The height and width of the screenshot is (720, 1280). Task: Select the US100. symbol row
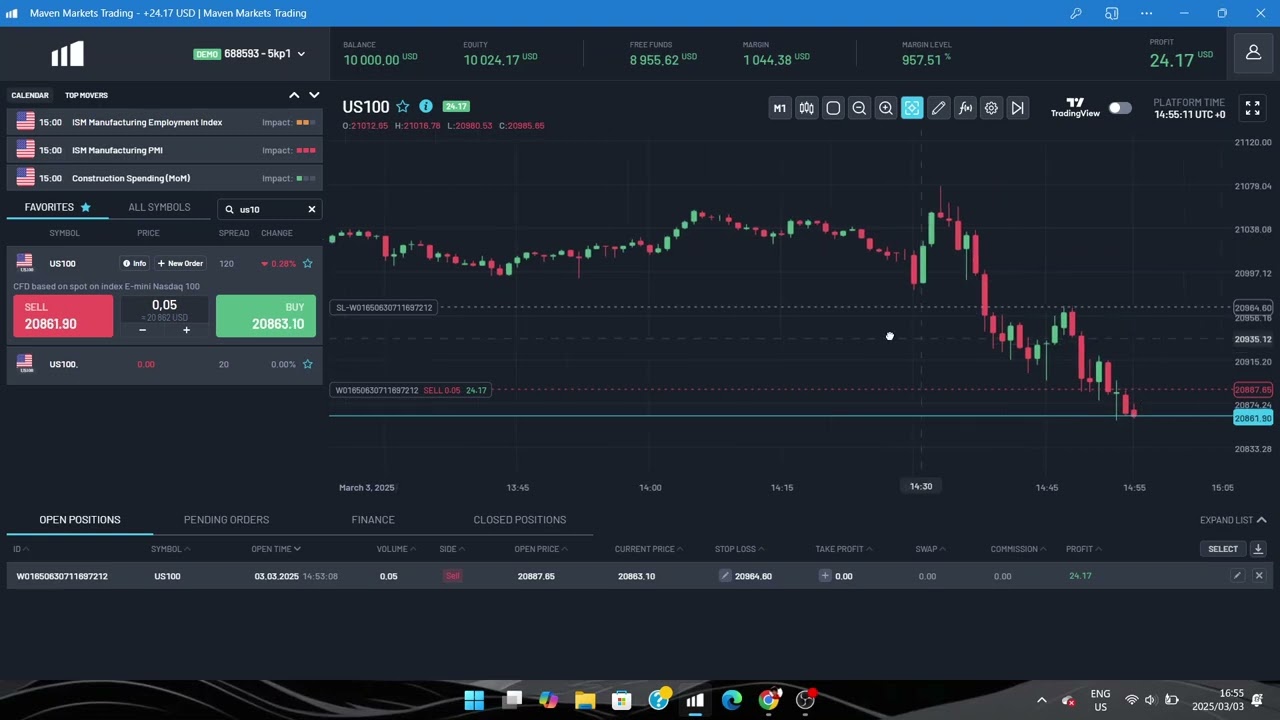pyautogui.click(x=164, y=364)
